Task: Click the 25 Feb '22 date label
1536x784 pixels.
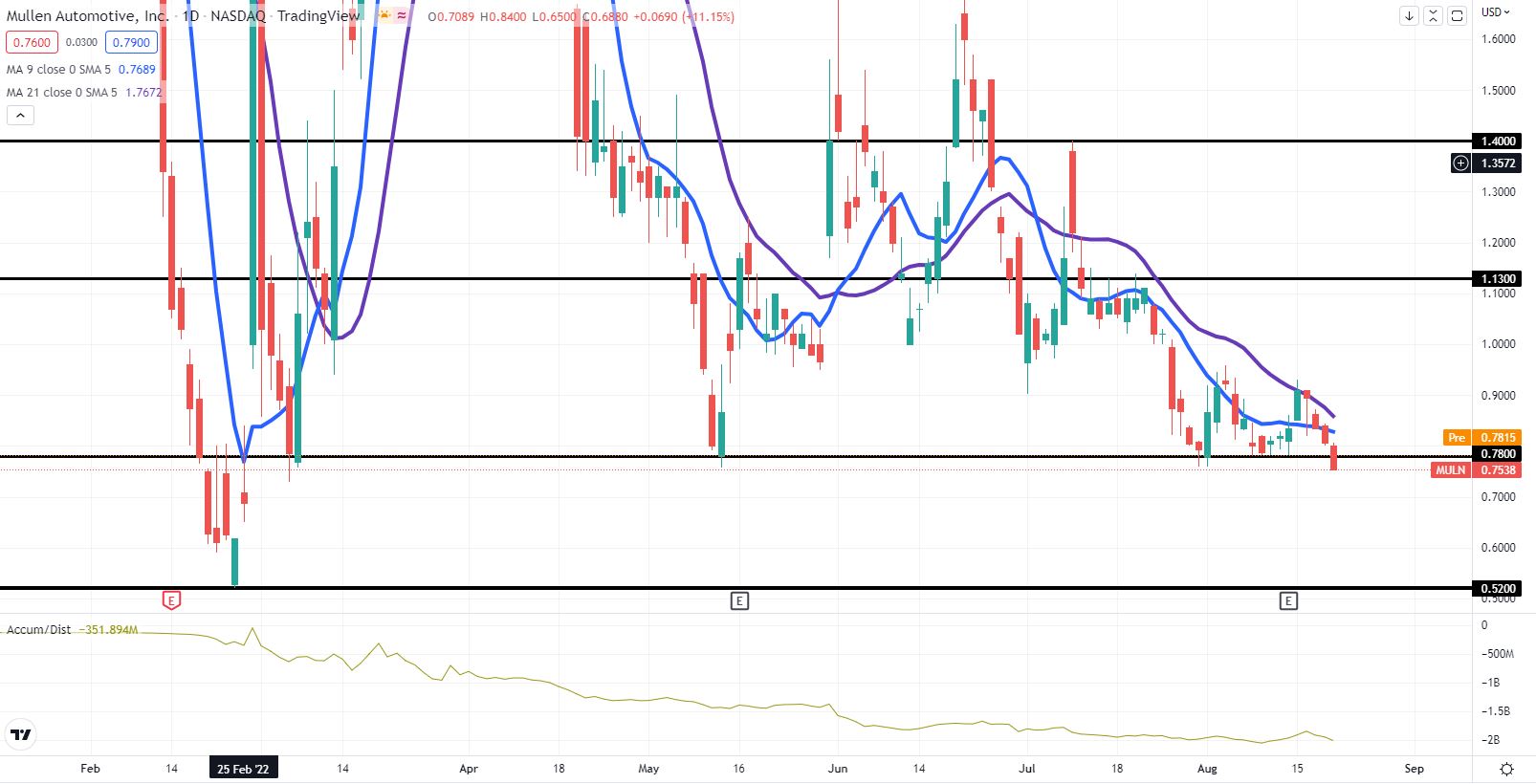Action: coord(243,769)
